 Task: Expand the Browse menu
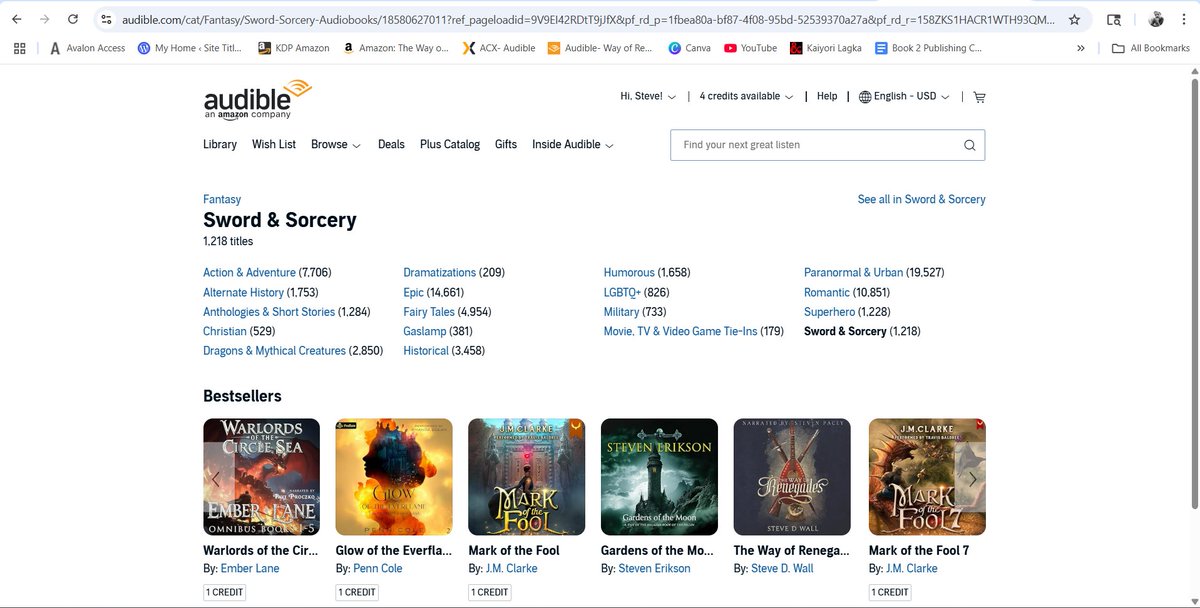(336, 144)
